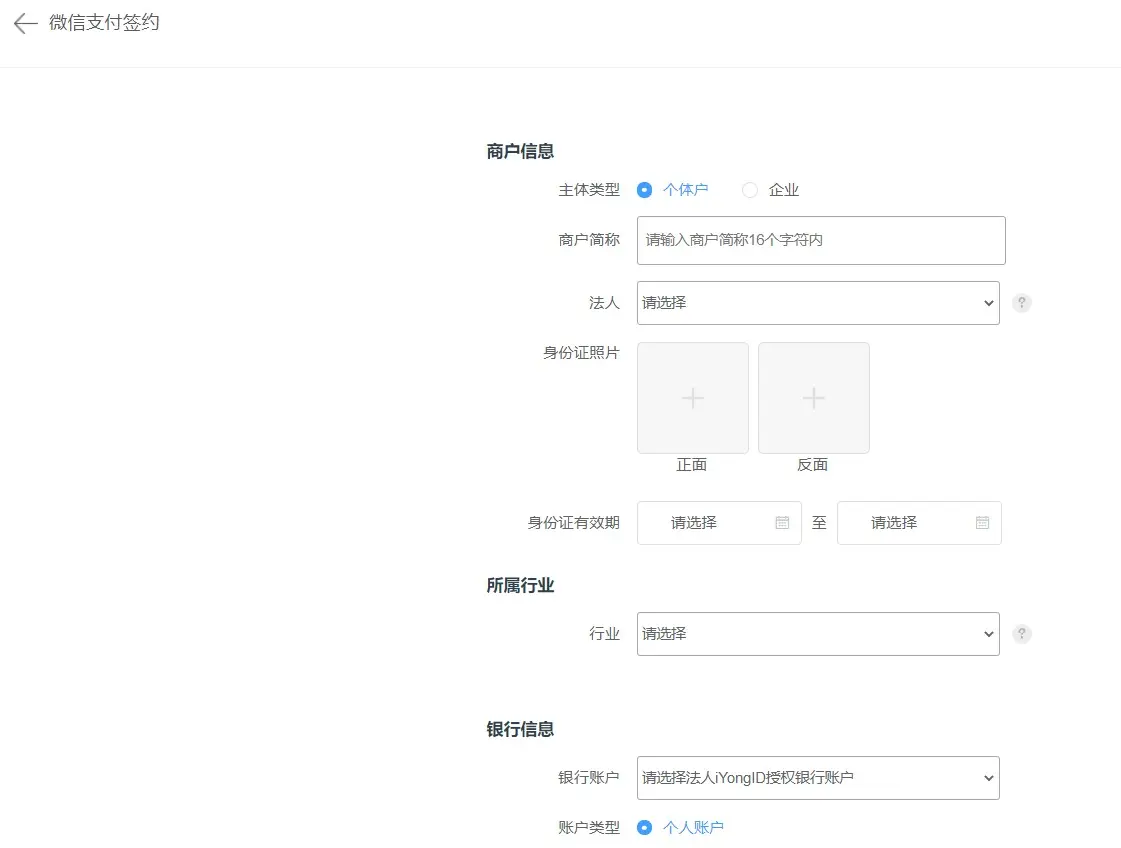Click the back arrow icon
Viewport: 1121px width, 848px height.
(25, 24)
